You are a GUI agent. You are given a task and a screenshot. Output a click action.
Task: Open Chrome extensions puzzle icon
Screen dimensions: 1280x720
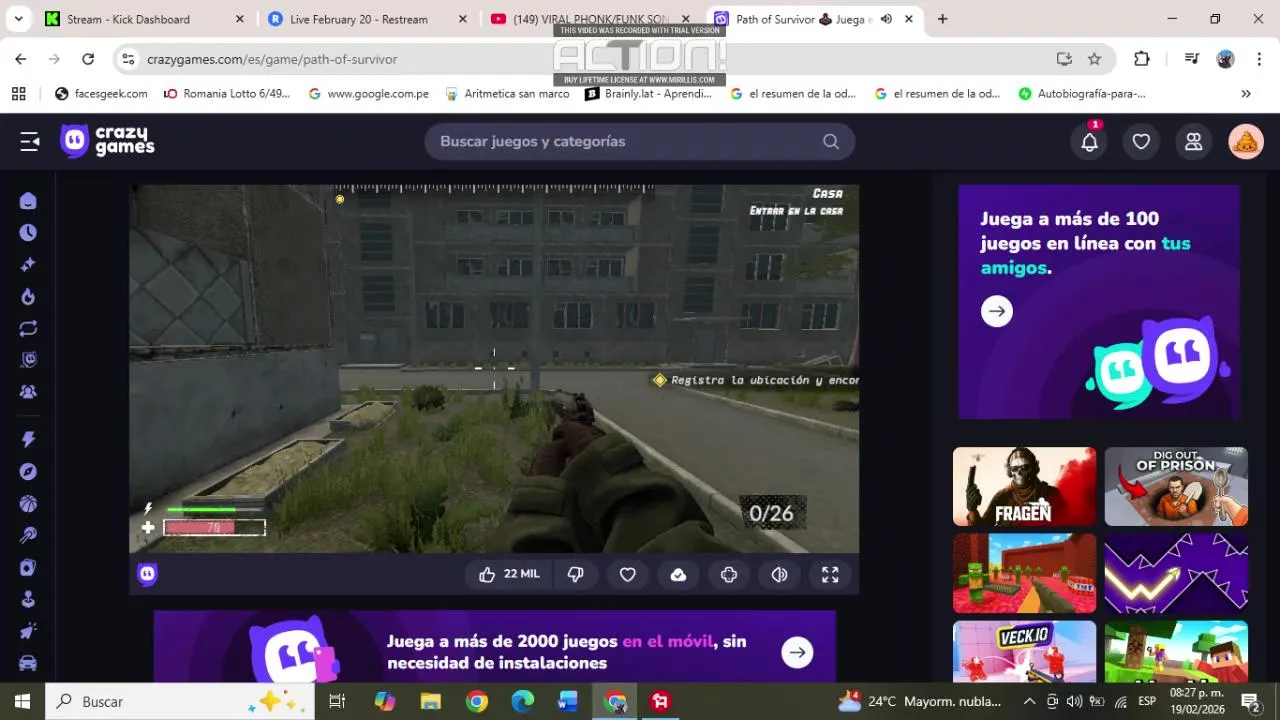(x=1142, y=59)
